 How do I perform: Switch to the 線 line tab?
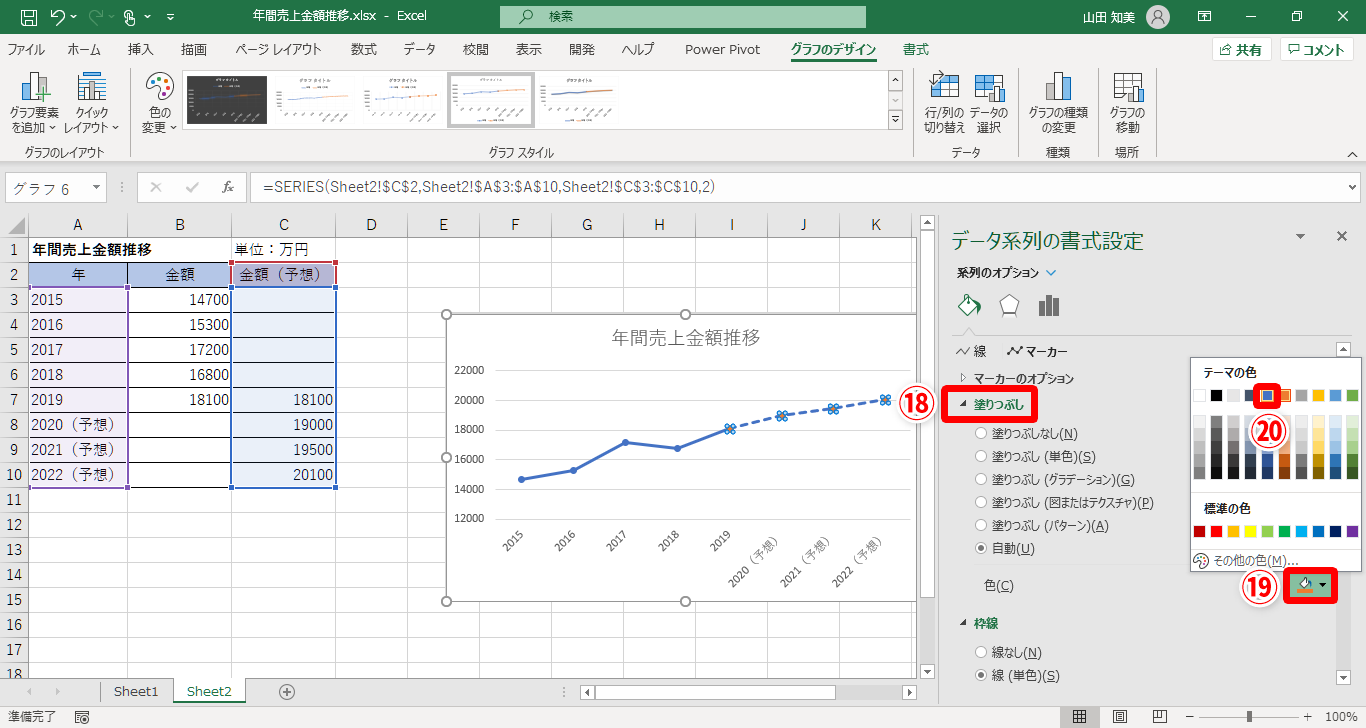click(972, 351)
